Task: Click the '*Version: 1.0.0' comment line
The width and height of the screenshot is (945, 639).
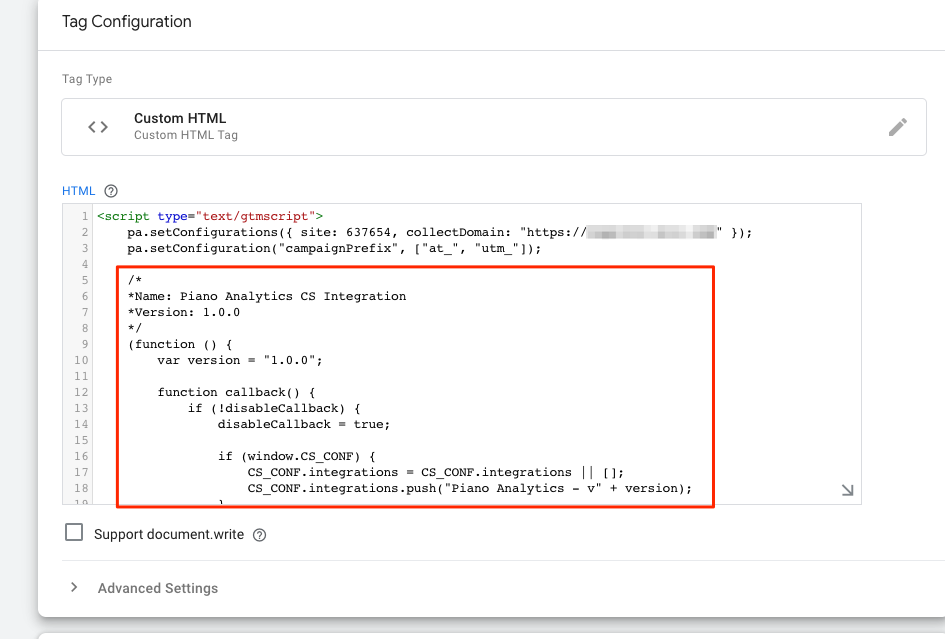Action: (x=184, y=312)
